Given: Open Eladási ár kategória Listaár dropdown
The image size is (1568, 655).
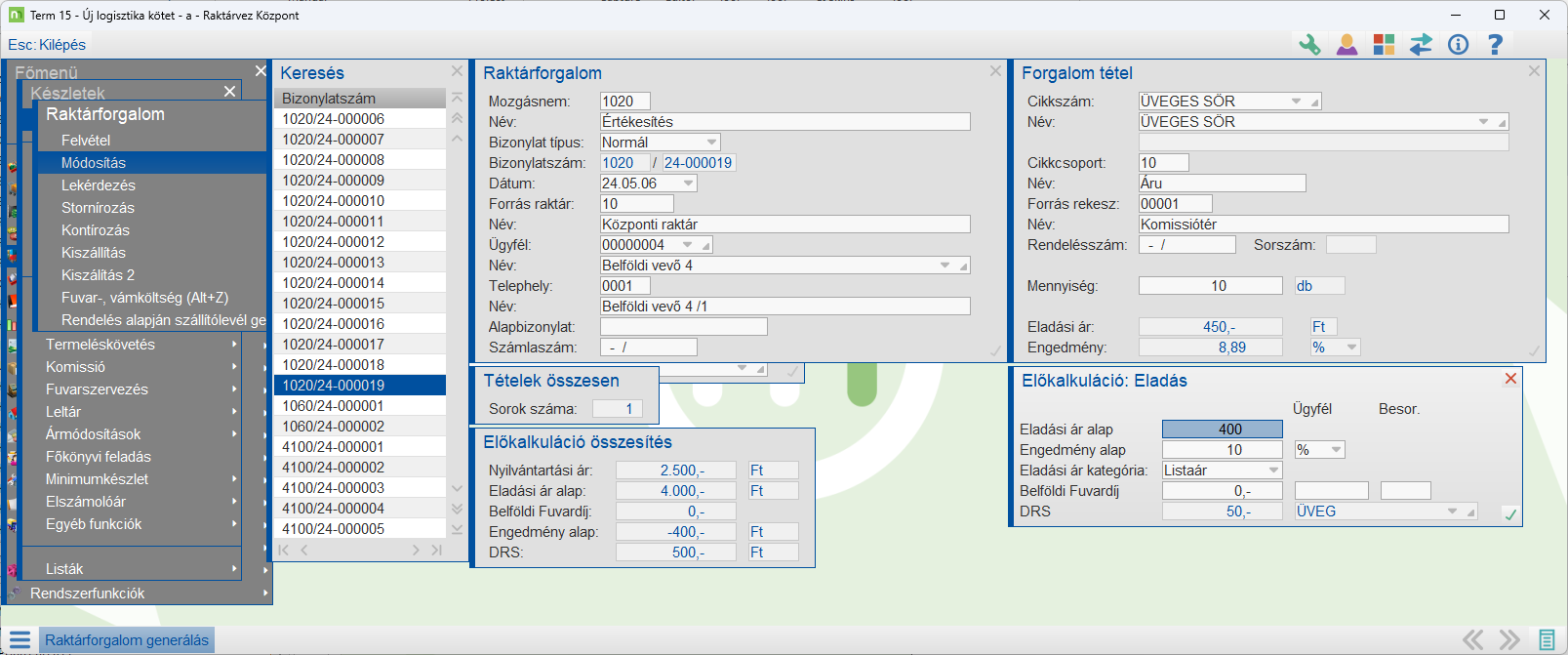Looking at the screenshot, I should click(1274, 471).
